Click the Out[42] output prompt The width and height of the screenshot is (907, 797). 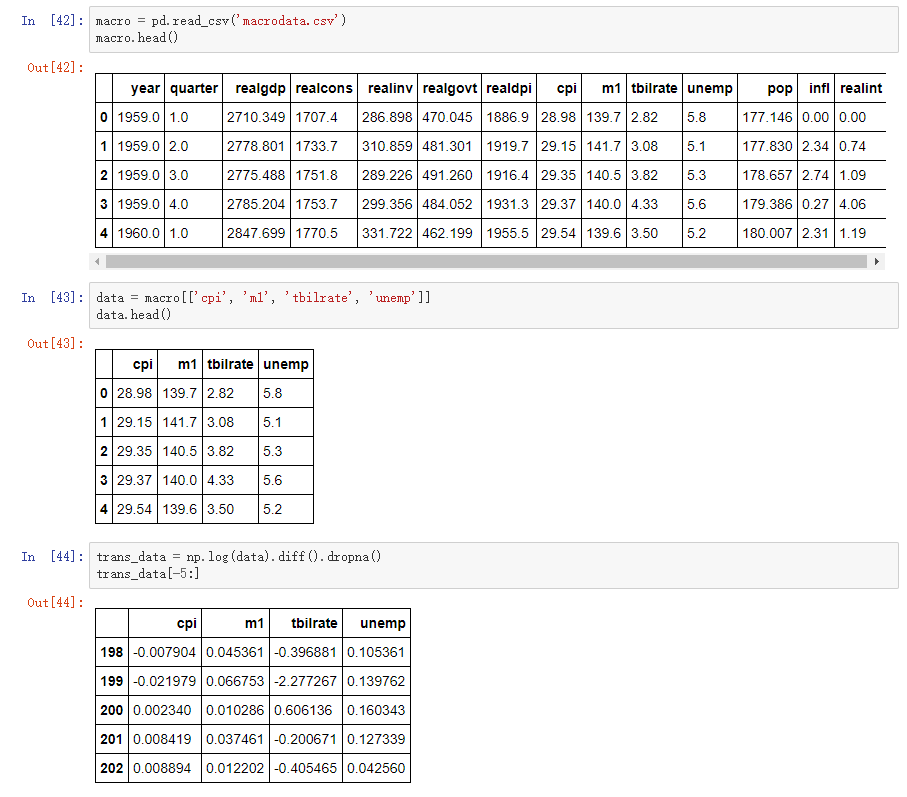pyautogui.click(x=56, y=68)
